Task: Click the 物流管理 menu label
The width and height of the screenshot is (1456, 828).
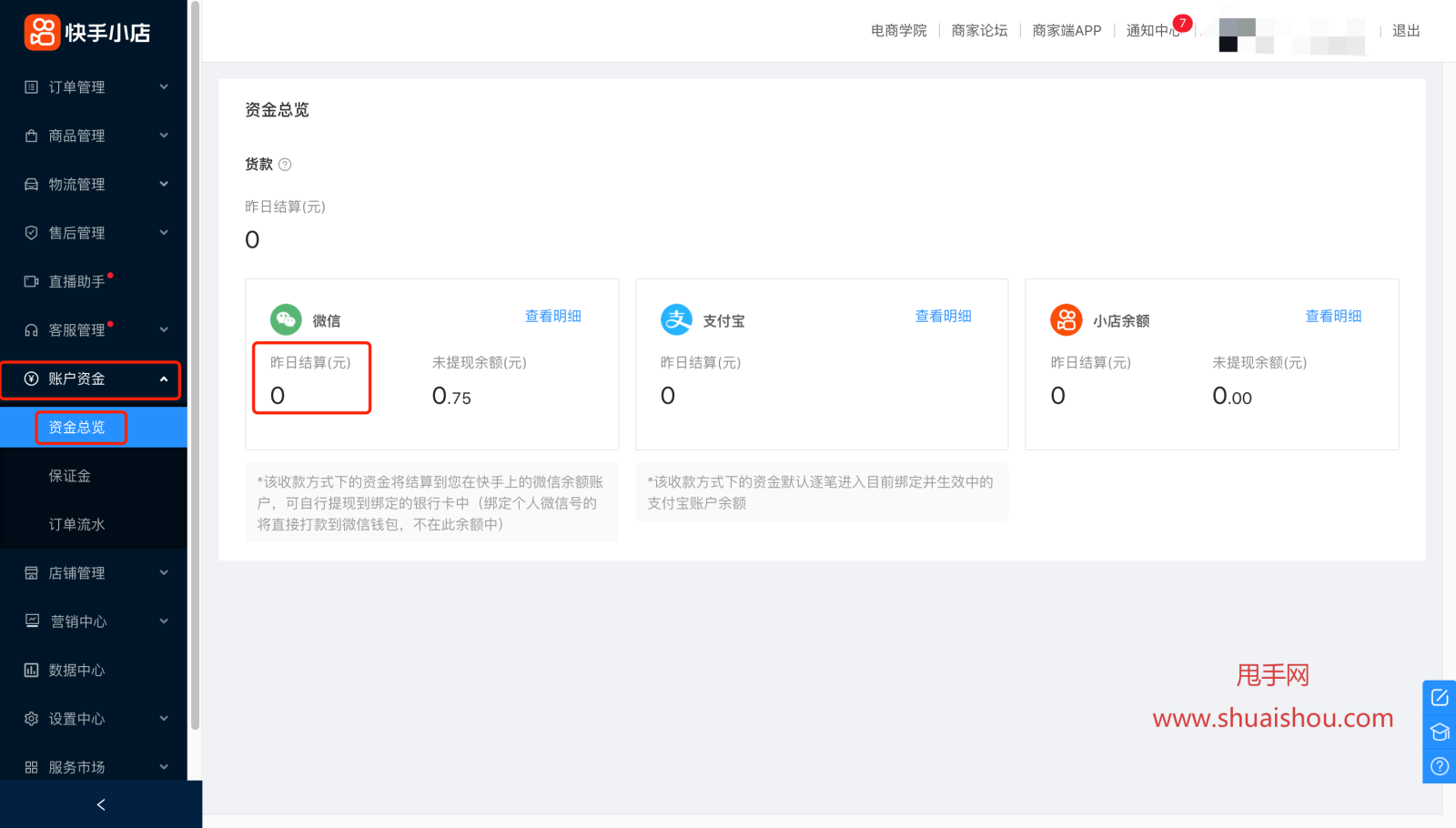Action: (77, 184)
